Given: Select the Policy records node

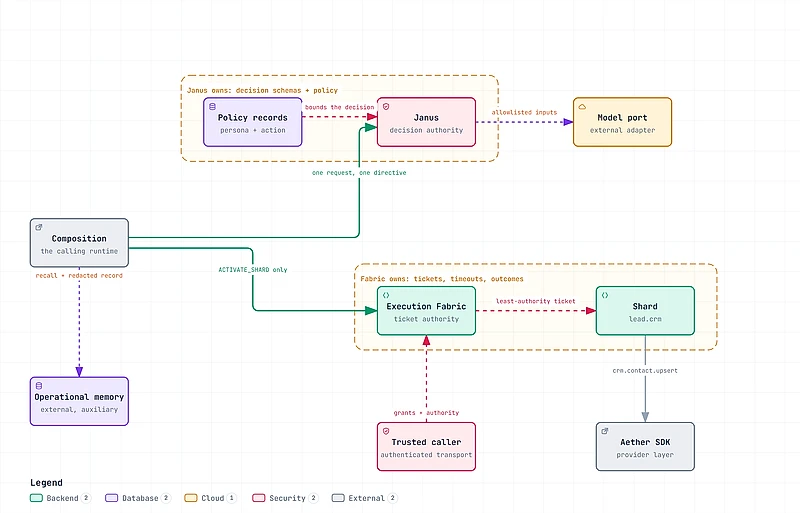Looking at the screenshot, I should [253, 122].
